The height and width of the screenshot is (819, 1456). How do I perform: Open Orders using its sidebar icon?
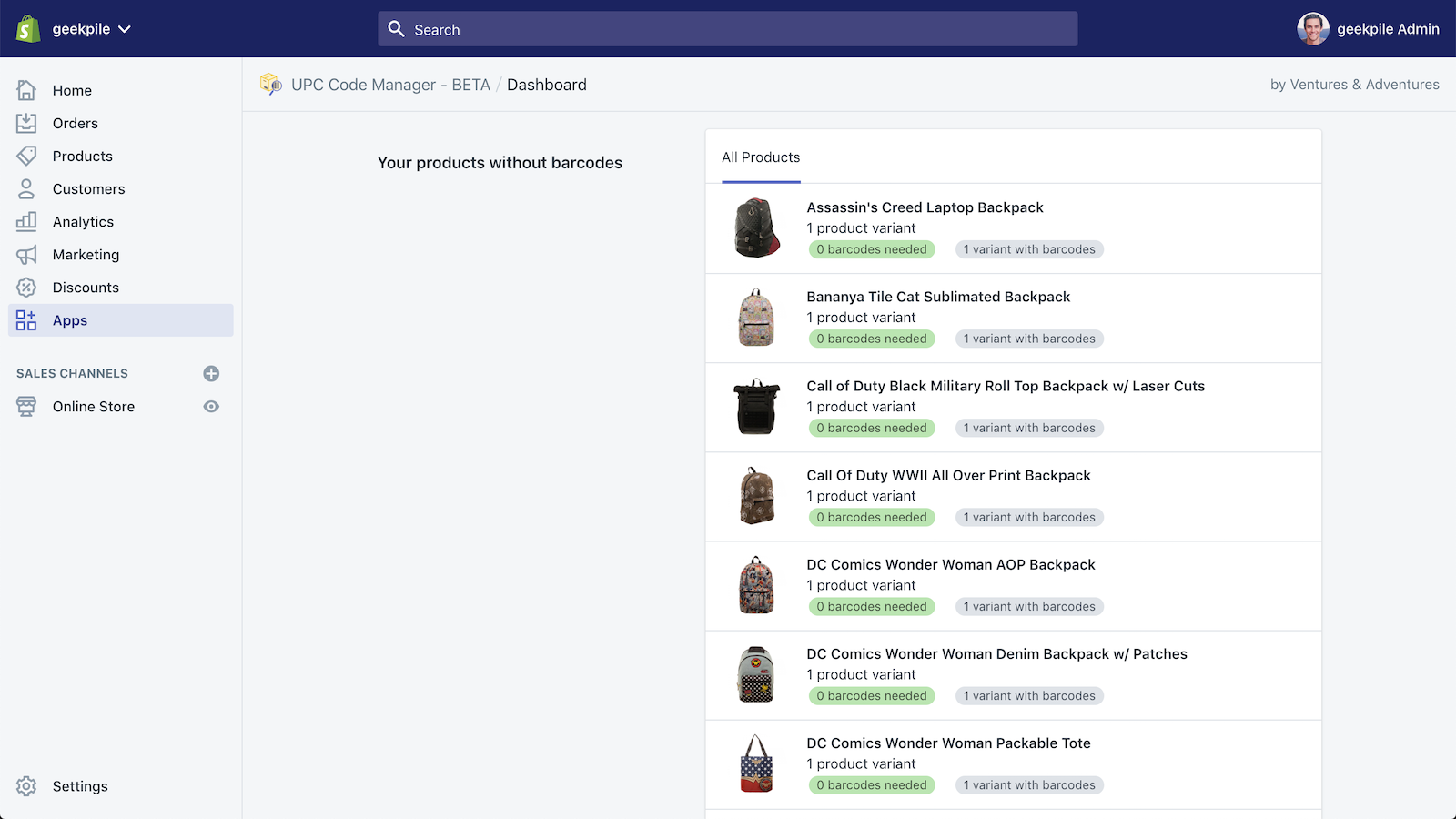coord(26,123)
